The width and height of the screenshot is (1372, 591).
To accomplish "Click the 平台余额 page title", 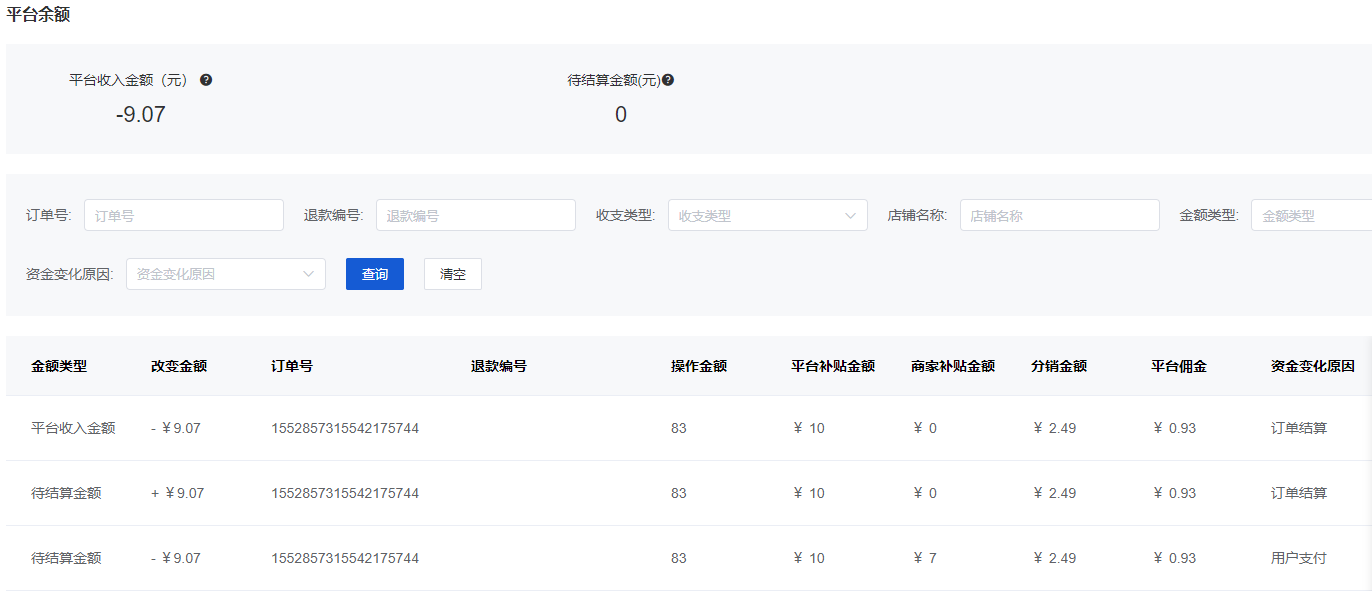I will point(38,15).
